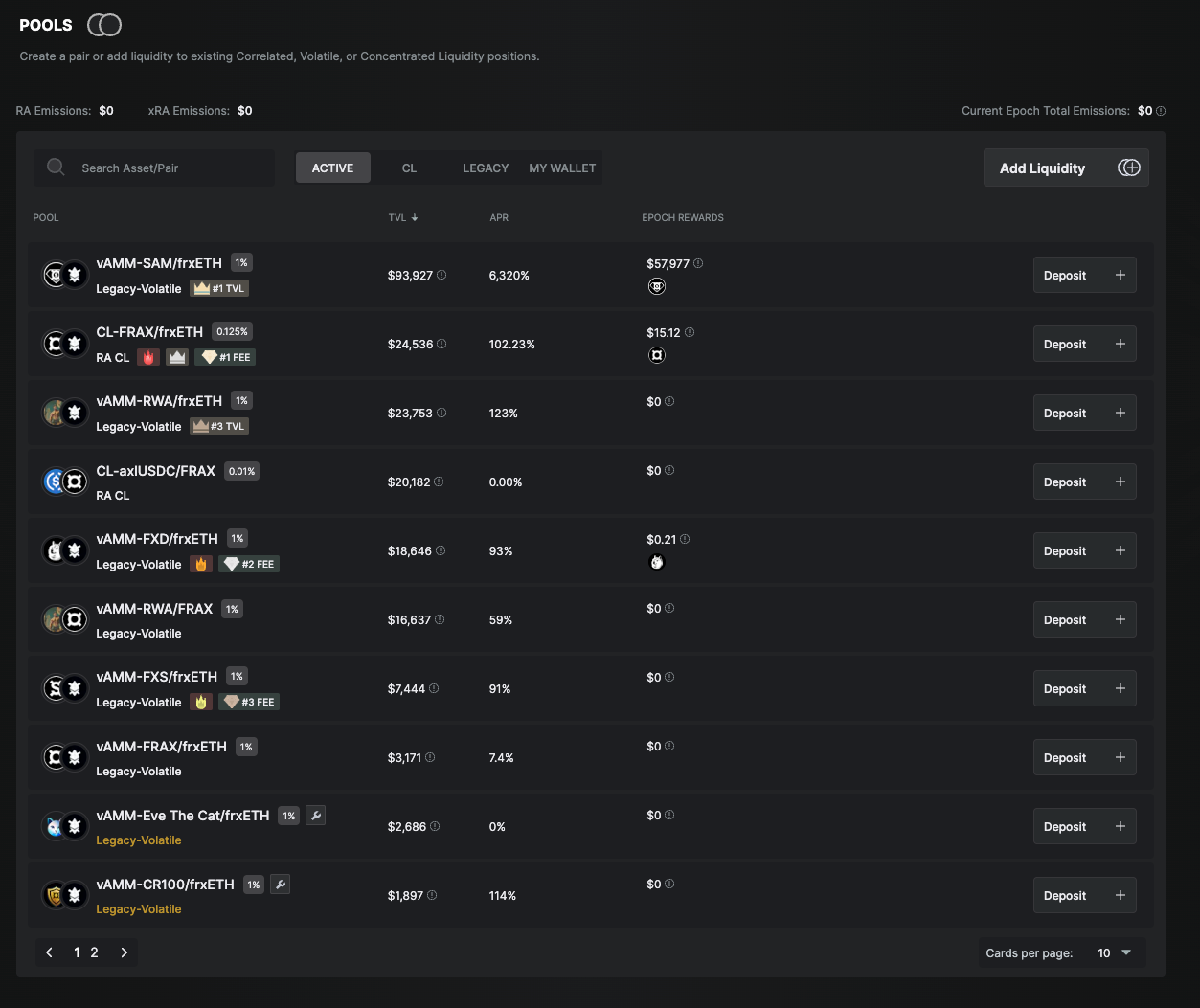Click the SAM reward token icon
Viewport: 1200px width, 1008px height.
coord(657,286)
